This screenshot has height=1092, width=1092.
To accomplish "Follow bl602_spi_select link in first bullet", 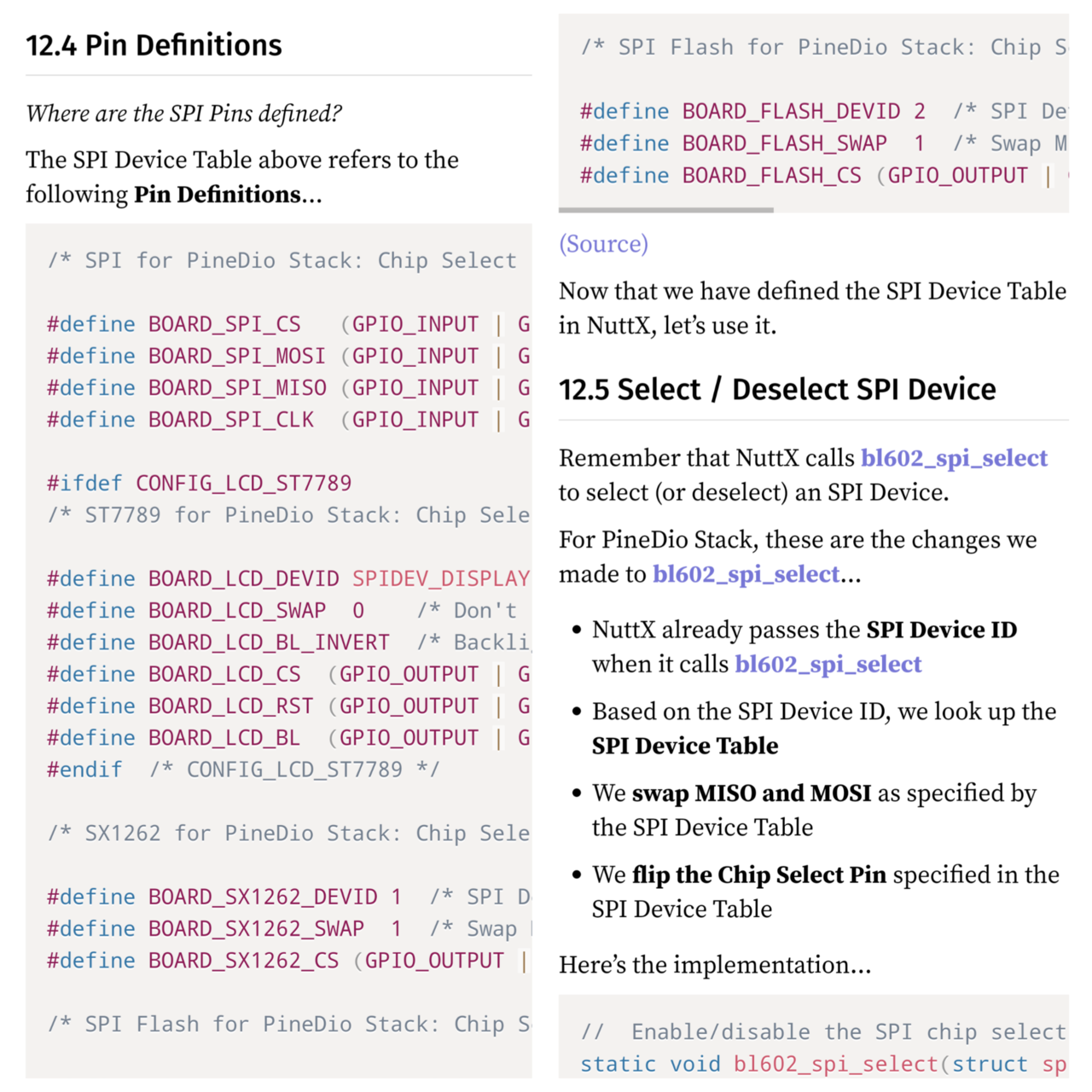I will point(828,665).
